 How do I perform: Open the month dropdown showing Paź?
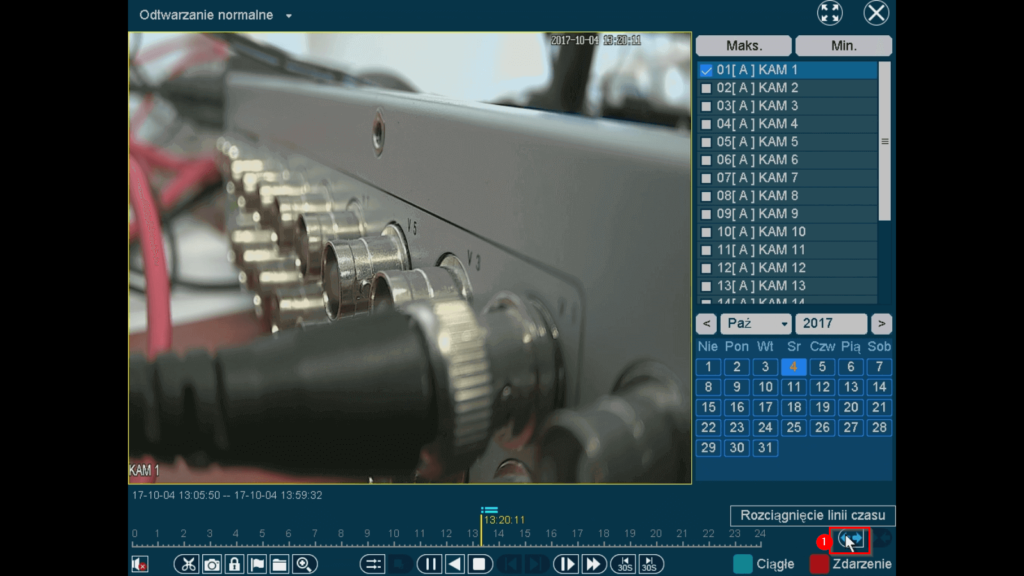pyautogui.click(x=755, y=324)
